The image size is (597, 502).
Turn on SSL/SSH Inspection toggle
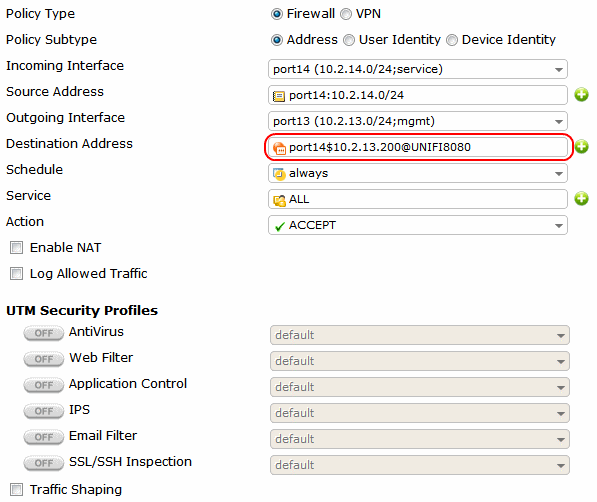pos(43,463)
